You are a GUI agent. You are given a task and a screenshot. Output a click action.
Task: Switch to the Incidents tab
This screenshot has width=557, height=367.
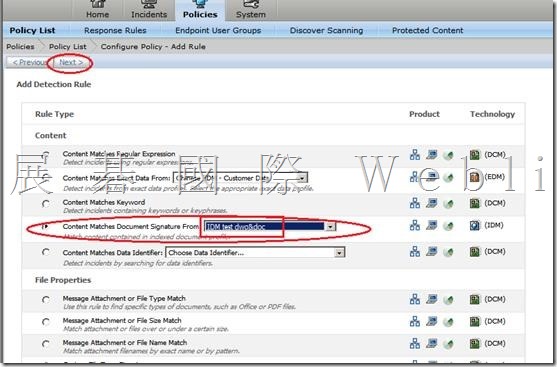pos(149,10)
